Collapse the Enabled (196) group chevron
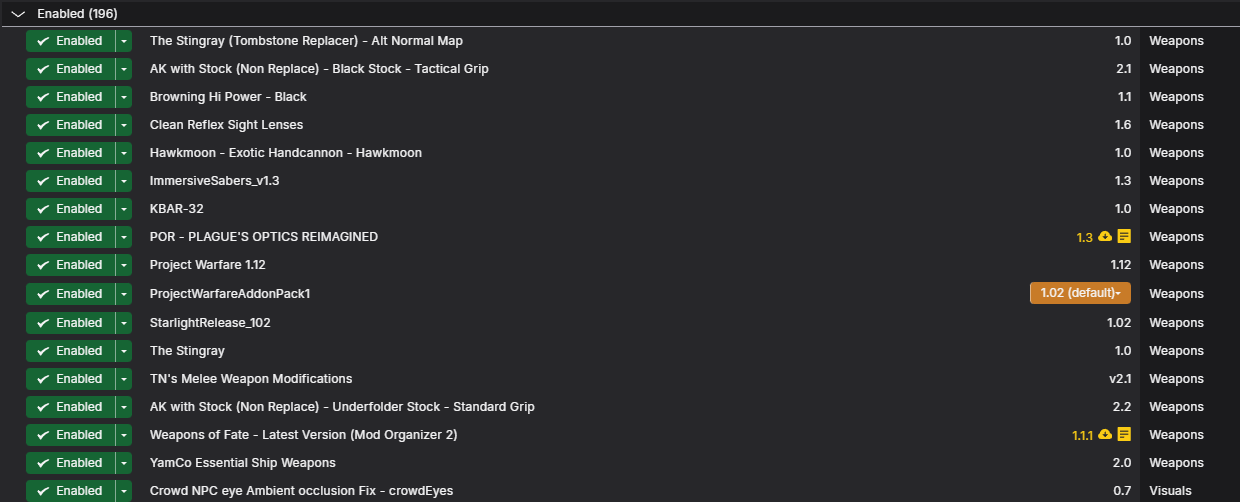The image size is (1240, 502). (17, 14)
